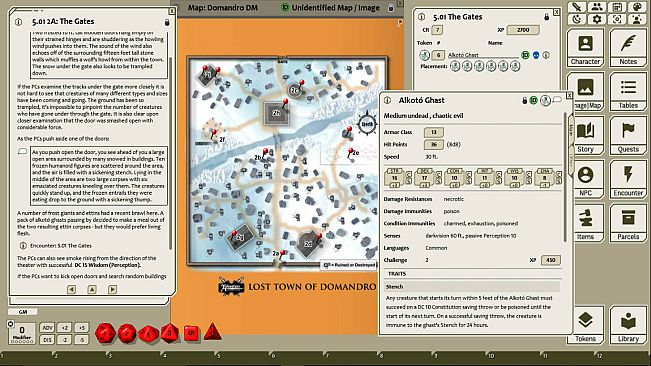Click the red d10 die

coord(148,333)
